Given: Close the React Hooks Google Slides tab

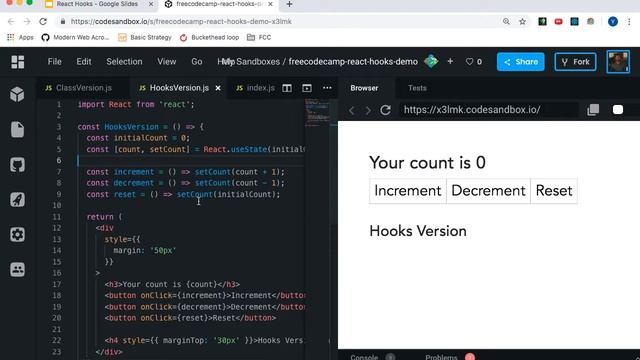Looking at the screenshot, I should point(151,4).
